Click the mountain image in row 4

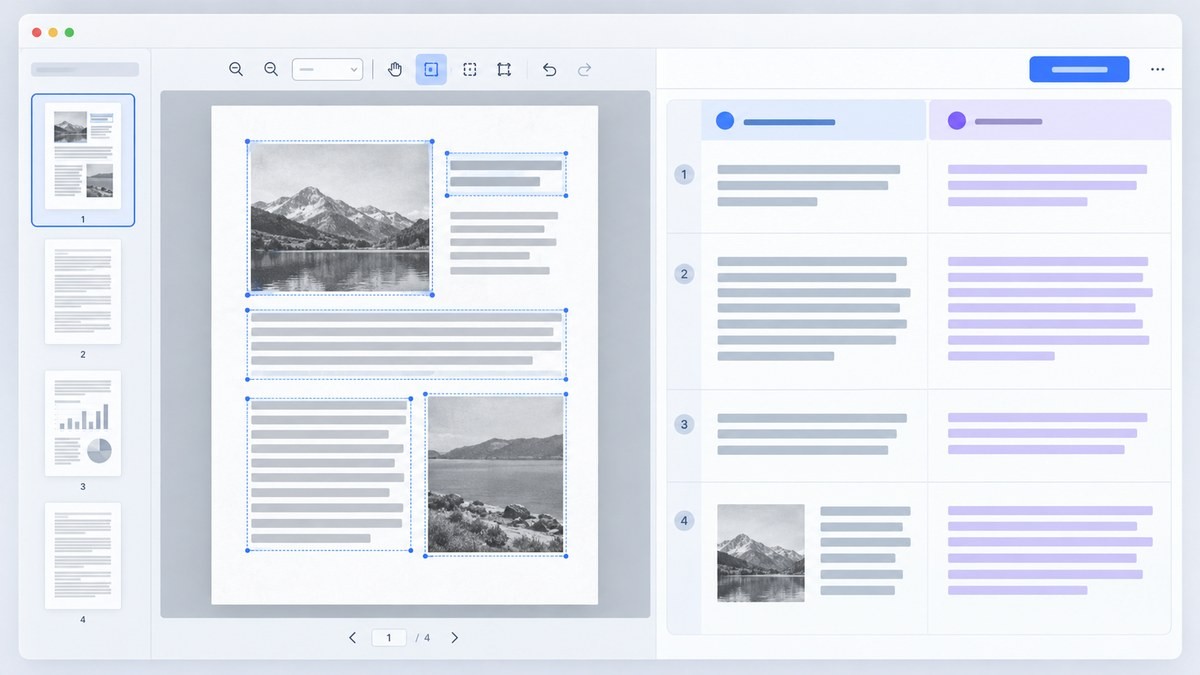761,552
